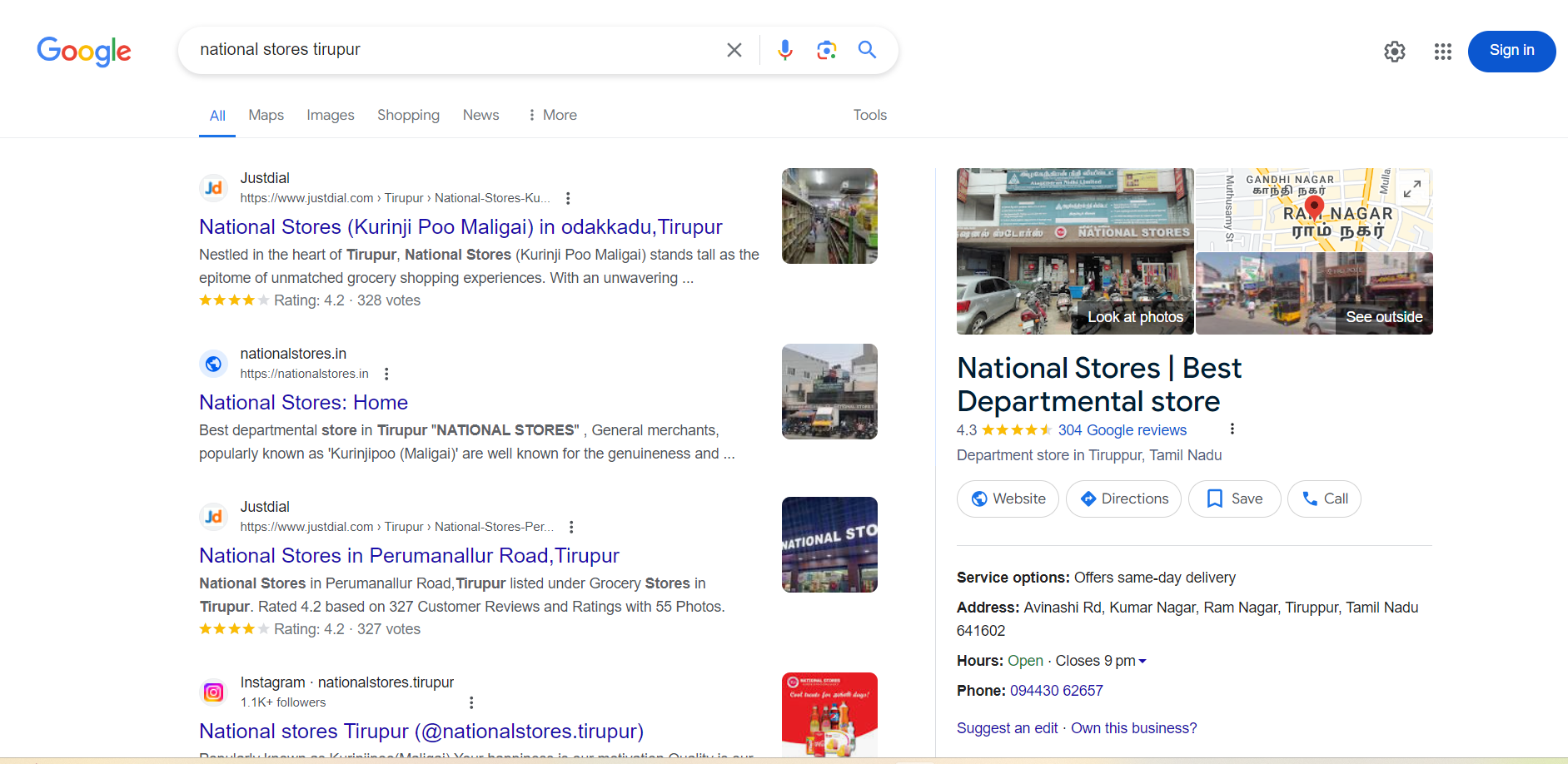Click the globe favicon of nationalstores.in result
Viewport: 1568px width, 764px height.
tap(214, 364)
